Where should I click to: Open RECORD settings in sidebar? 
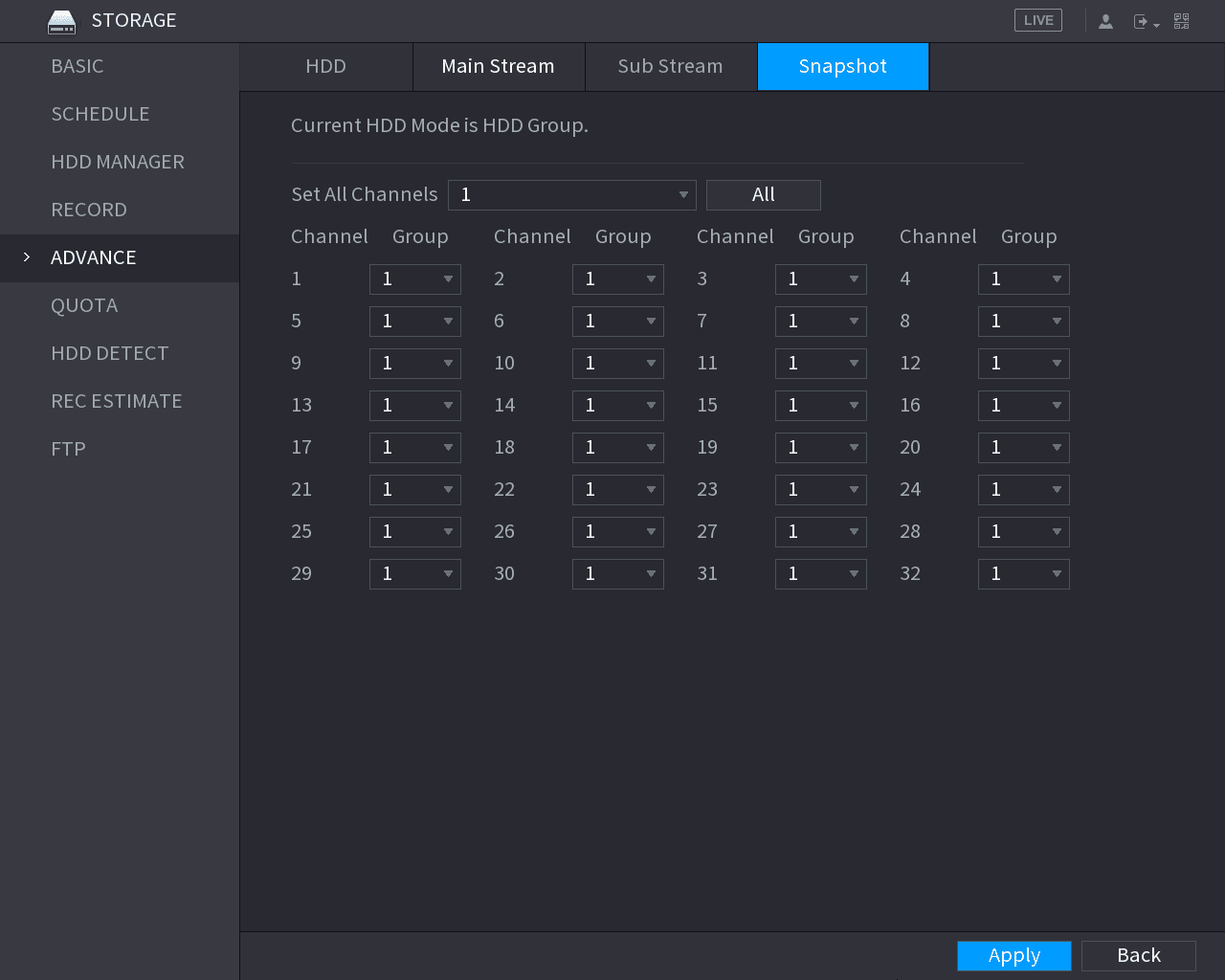[120, 210]
